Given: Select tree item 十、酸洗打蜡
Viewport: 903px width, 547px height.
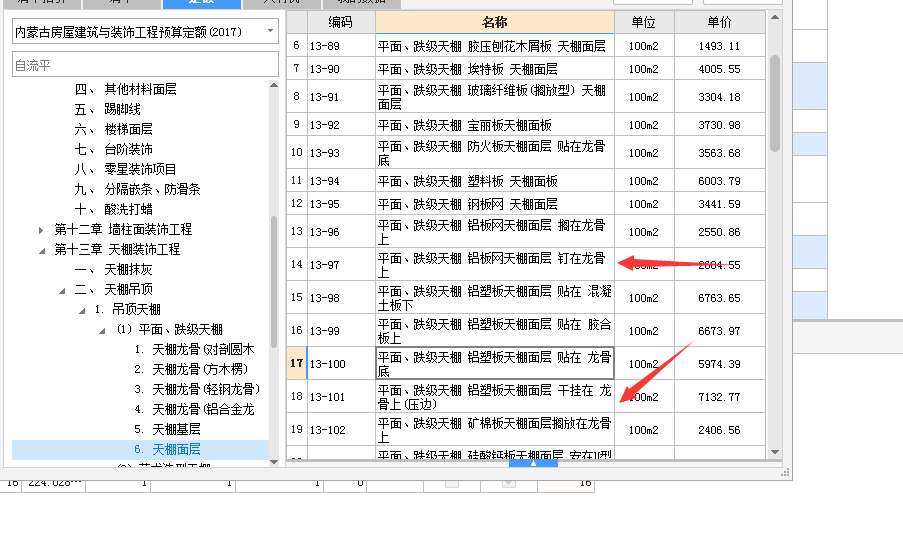Looking at the screenshot, I should (x=113, y=210).
